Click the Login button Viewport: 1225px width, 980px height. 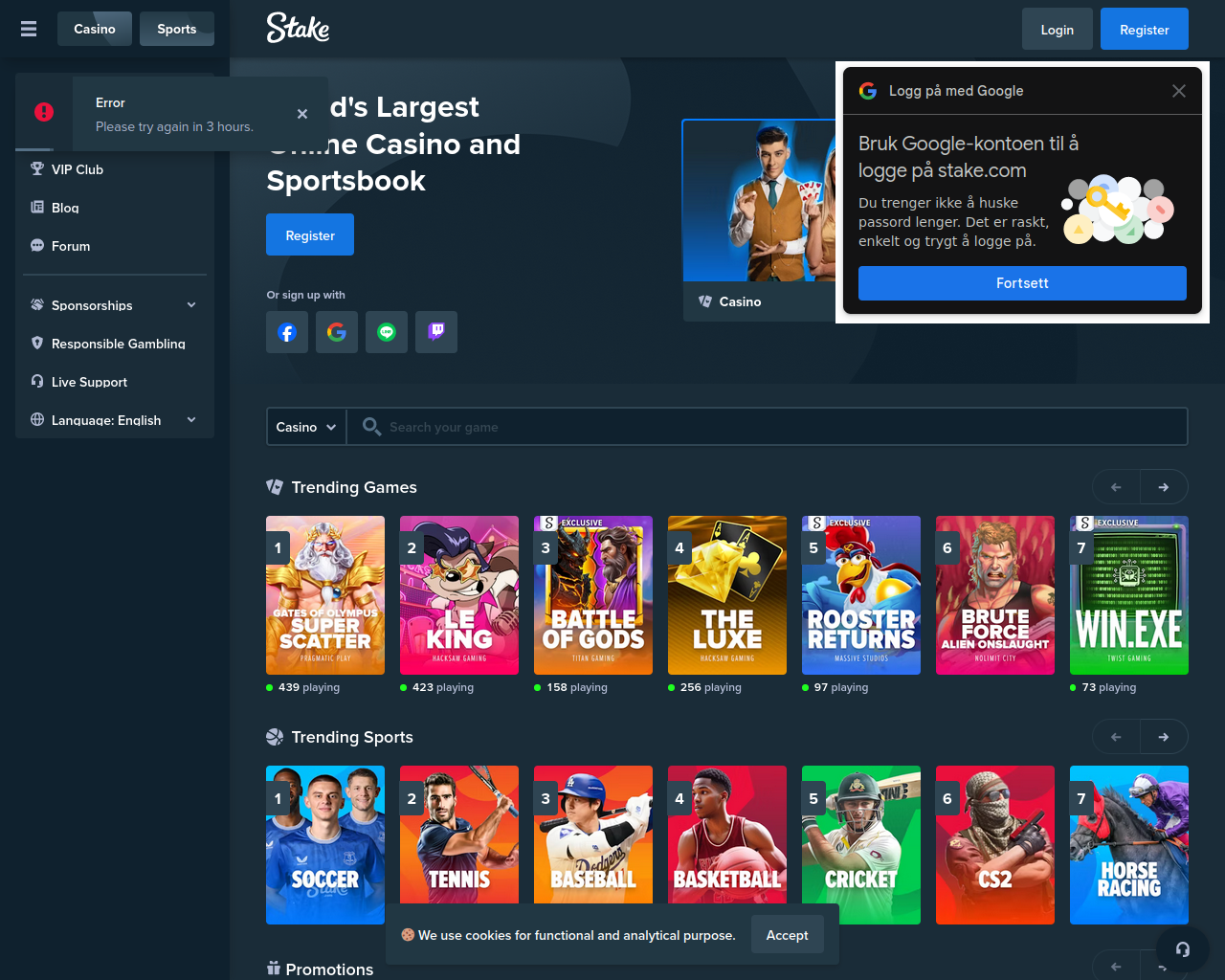point(1058,29)
